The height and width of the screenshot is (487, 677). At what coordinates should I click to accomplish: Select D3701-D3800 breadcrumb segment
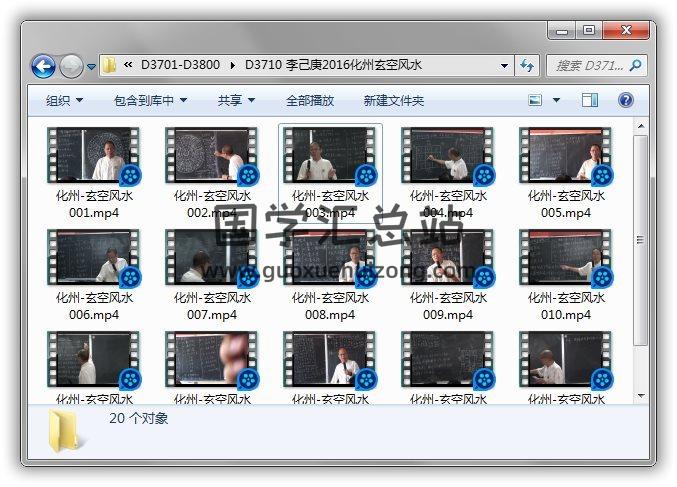point(180,65)
